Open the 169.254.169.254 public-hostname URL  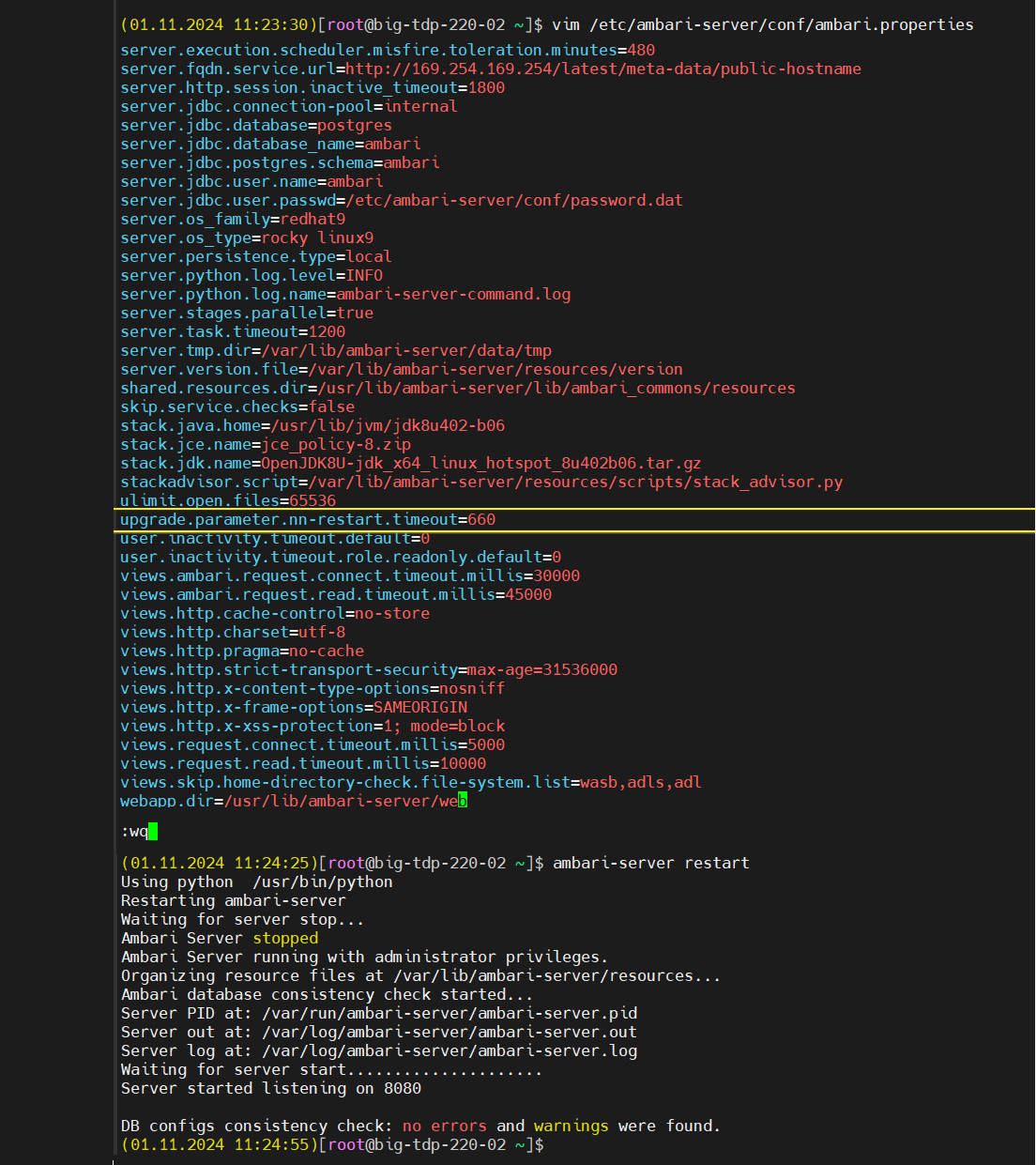coord(602,69)
